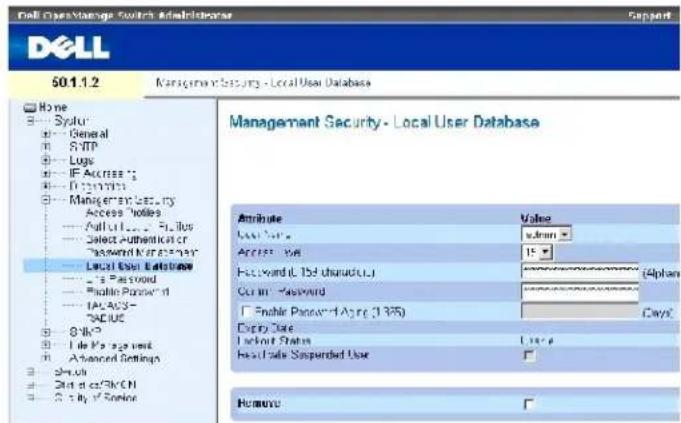Check Reactivate Suspended User checkbox
The image size is (681, 423).
coord(529,356)
